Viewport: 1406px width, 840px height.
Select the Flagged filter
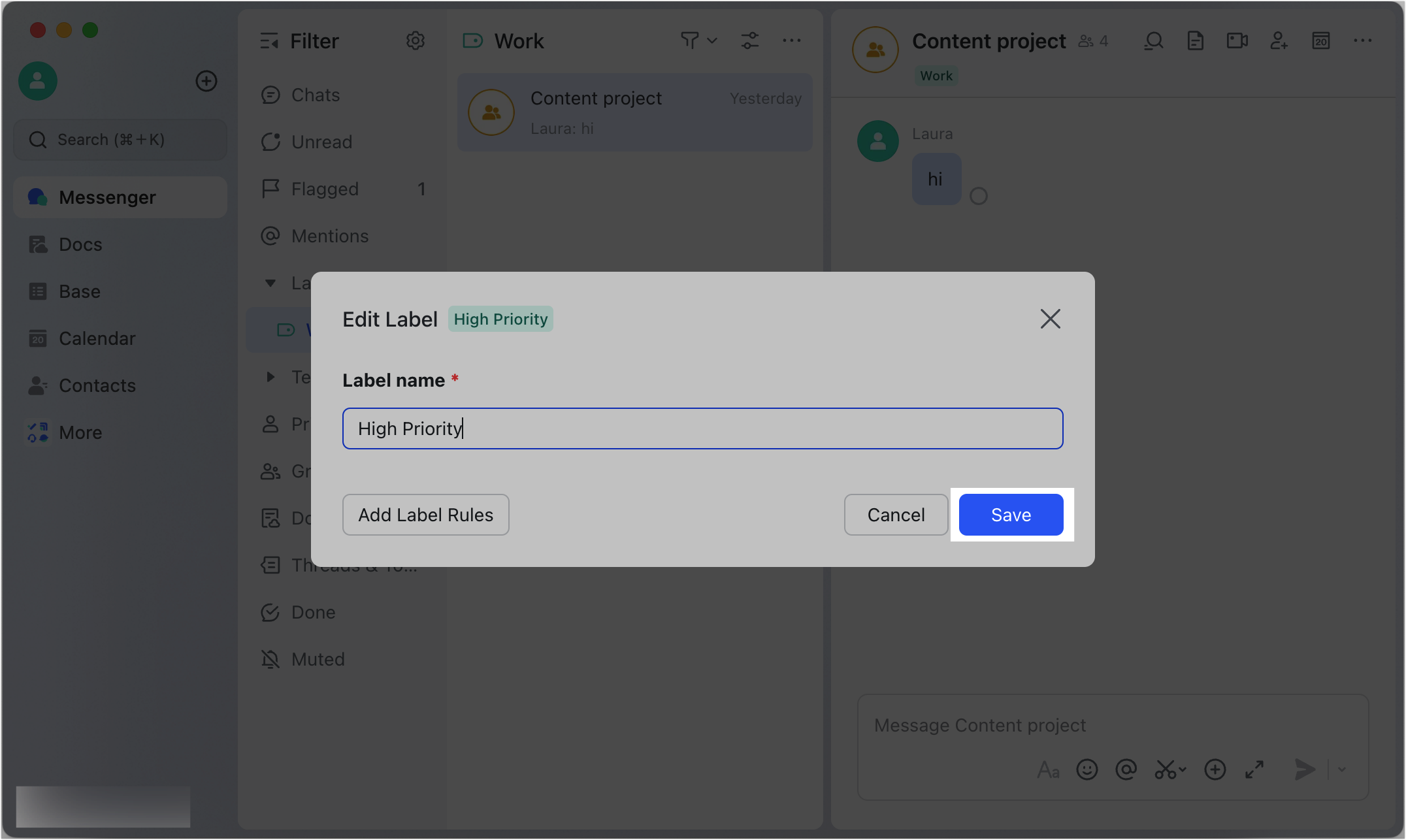click(x=325, y=189)
